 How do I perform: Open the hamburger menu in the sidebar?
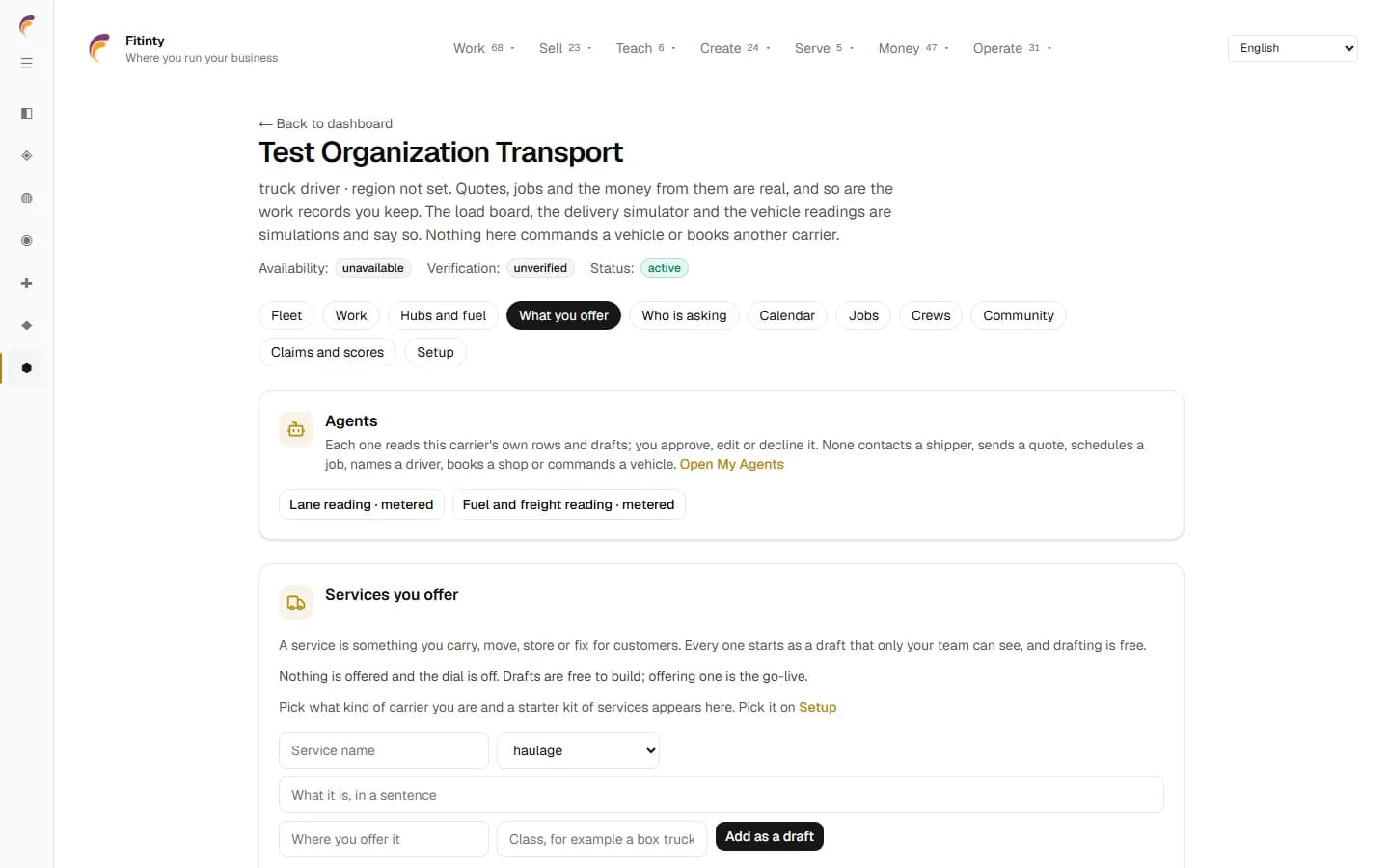[27, 64]
